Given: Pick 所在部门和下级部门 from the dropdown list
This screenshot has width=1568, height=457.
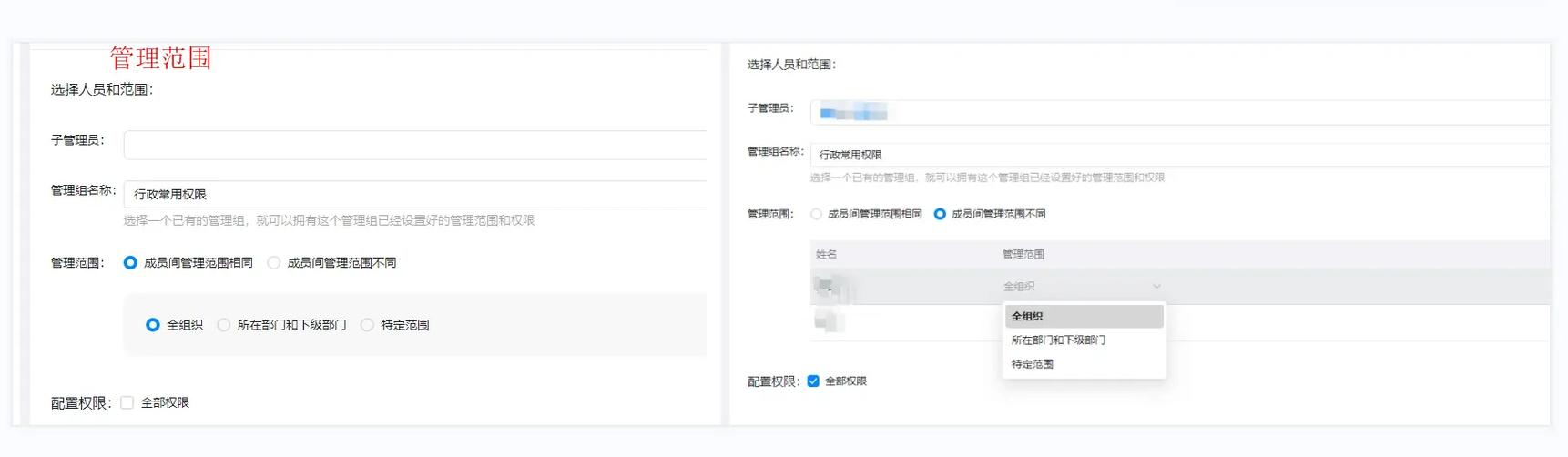Looking at the screenshot, I should tap(1084, 340).
